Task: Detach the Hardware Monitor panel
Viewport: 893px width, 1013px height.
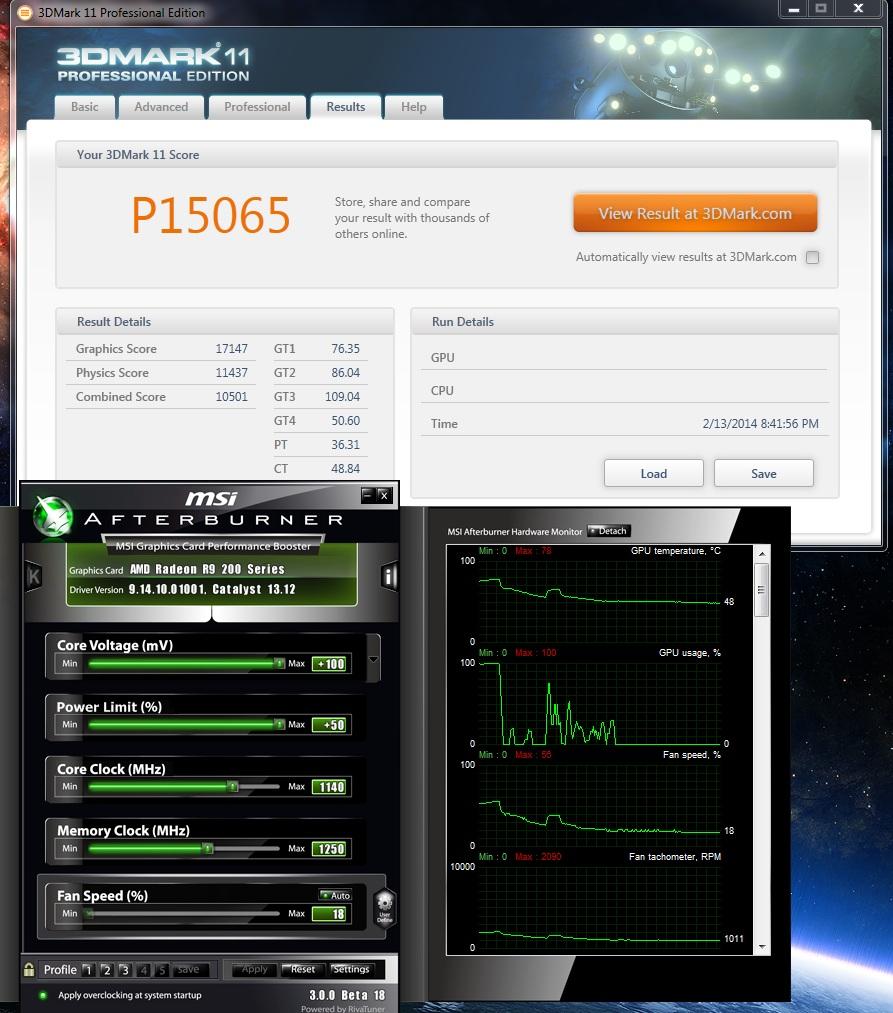Action: [x=609, y=531]
